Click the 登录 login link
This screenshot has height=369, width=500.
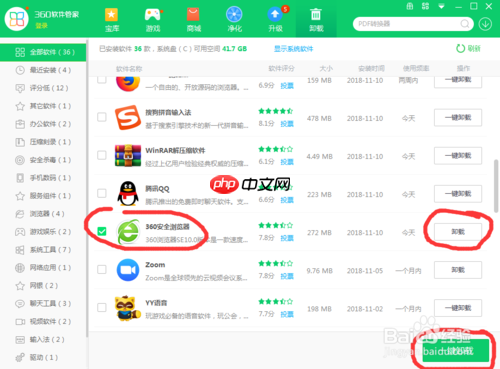point(42,26)
